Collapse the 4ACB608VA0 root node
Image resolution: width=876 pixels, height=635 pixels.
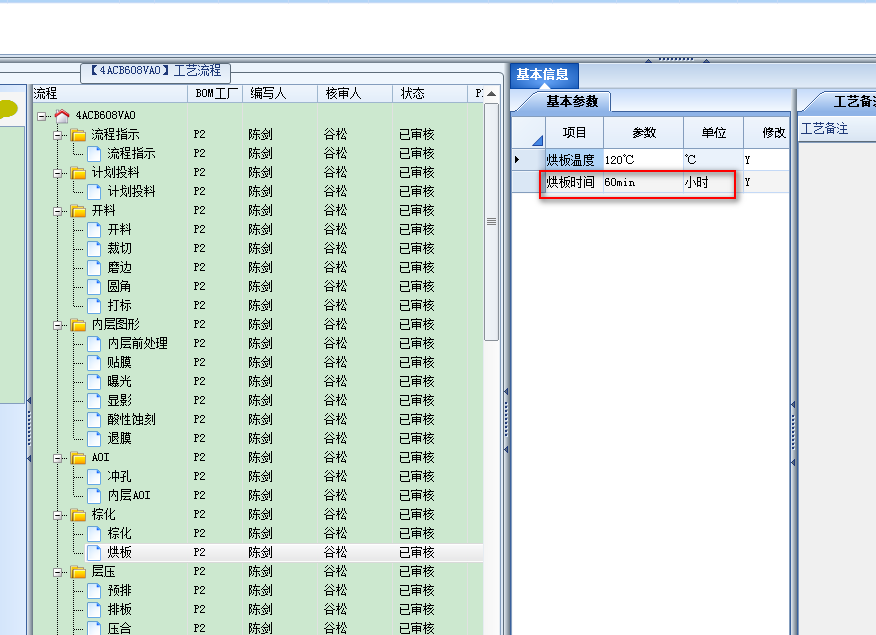point(42,116)
